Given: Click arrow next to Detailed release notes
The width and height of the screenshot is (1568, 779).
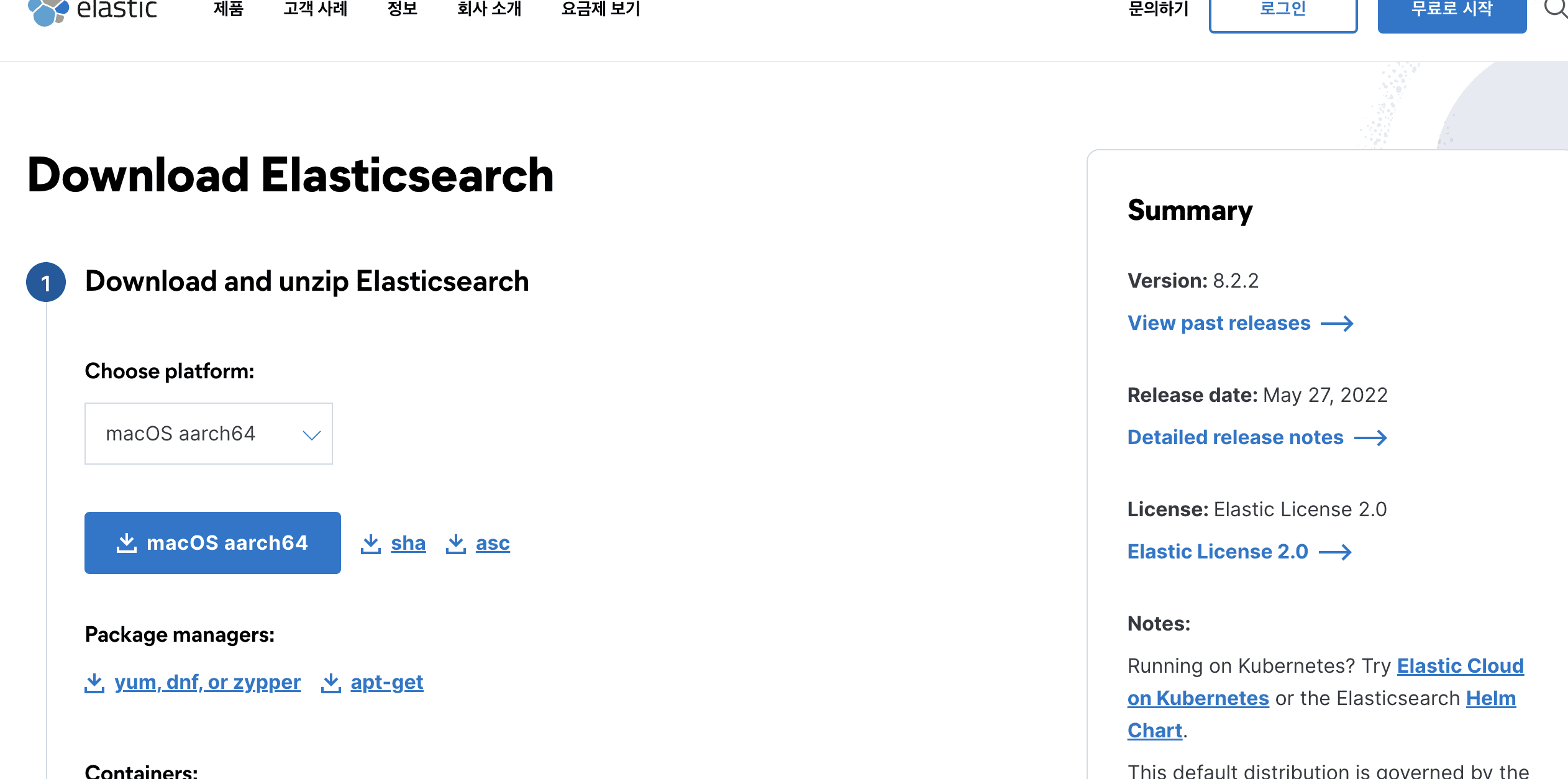Looking at the screenshot, I should click(x=1370, y=438).
